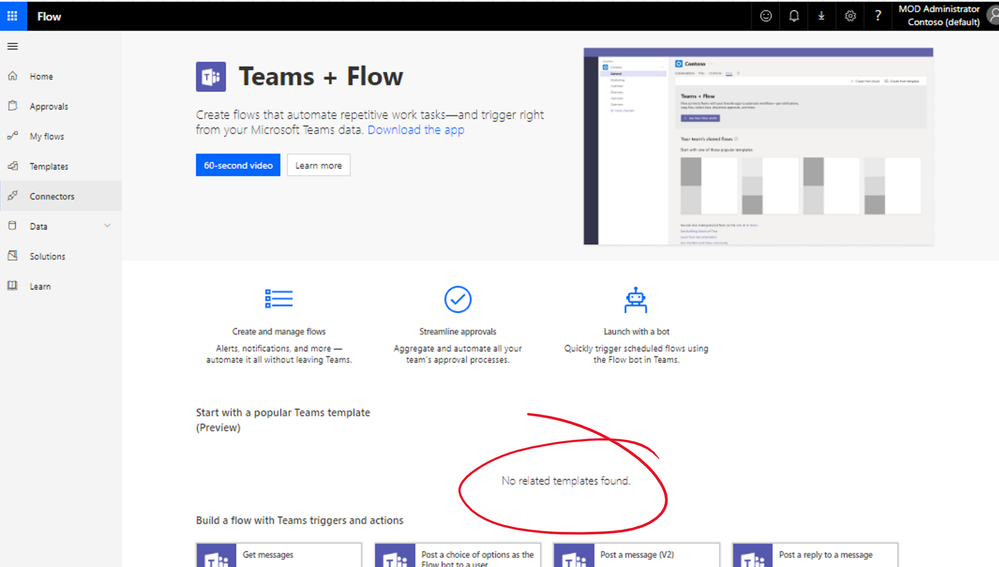Image resolution: width=999 pixels, height=567 pixels.
Task: Click the Approvals icon in the sidebar
Action: (x=13, y=106)
